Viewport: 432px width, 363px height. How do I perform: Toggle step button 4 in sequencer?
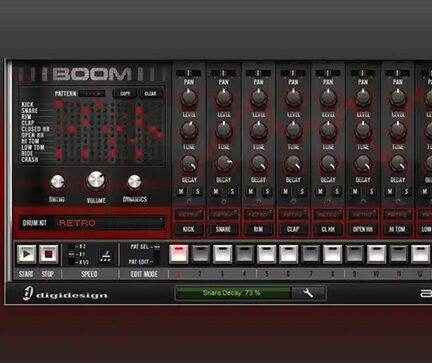[x=245, y=254]
